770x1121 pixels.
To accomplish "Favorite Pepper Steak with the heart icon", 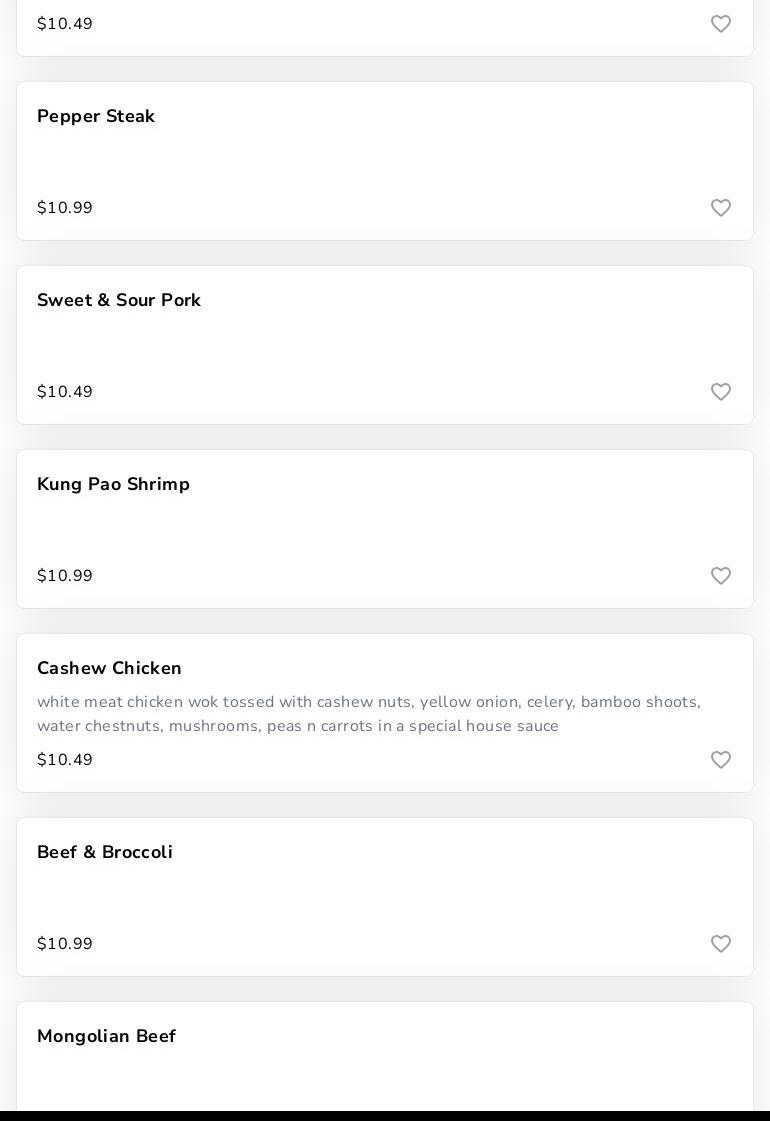I will click(721, 208).
